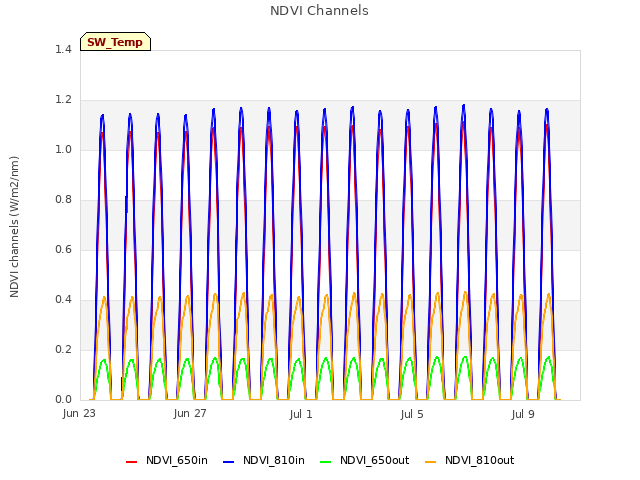
Task: Click the Jun 27 x-axis label
Action: tap(190, 413)
